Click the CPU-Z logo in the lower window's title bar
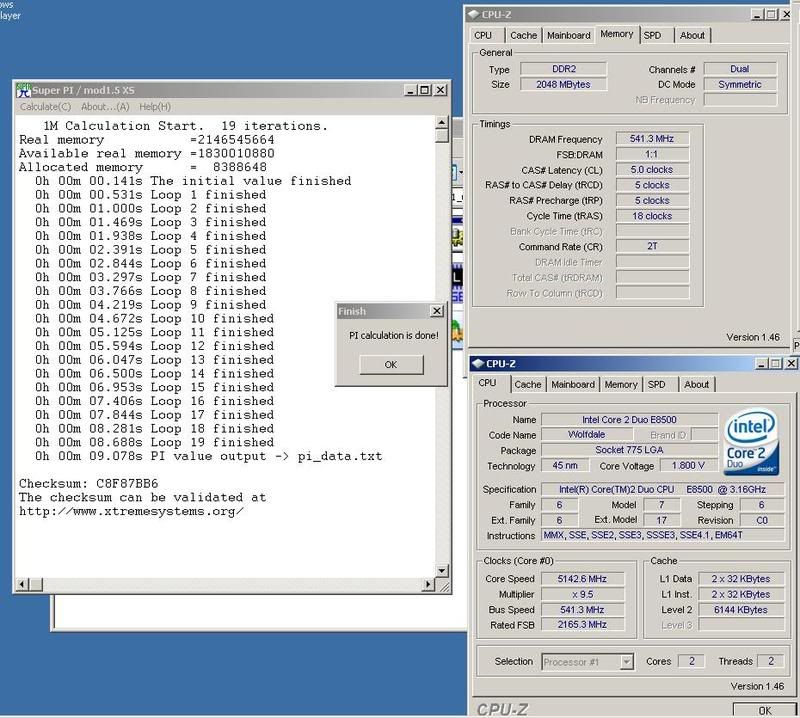This screenshot has width=800, height=718. pyautogui.click(x=478, y=363)
